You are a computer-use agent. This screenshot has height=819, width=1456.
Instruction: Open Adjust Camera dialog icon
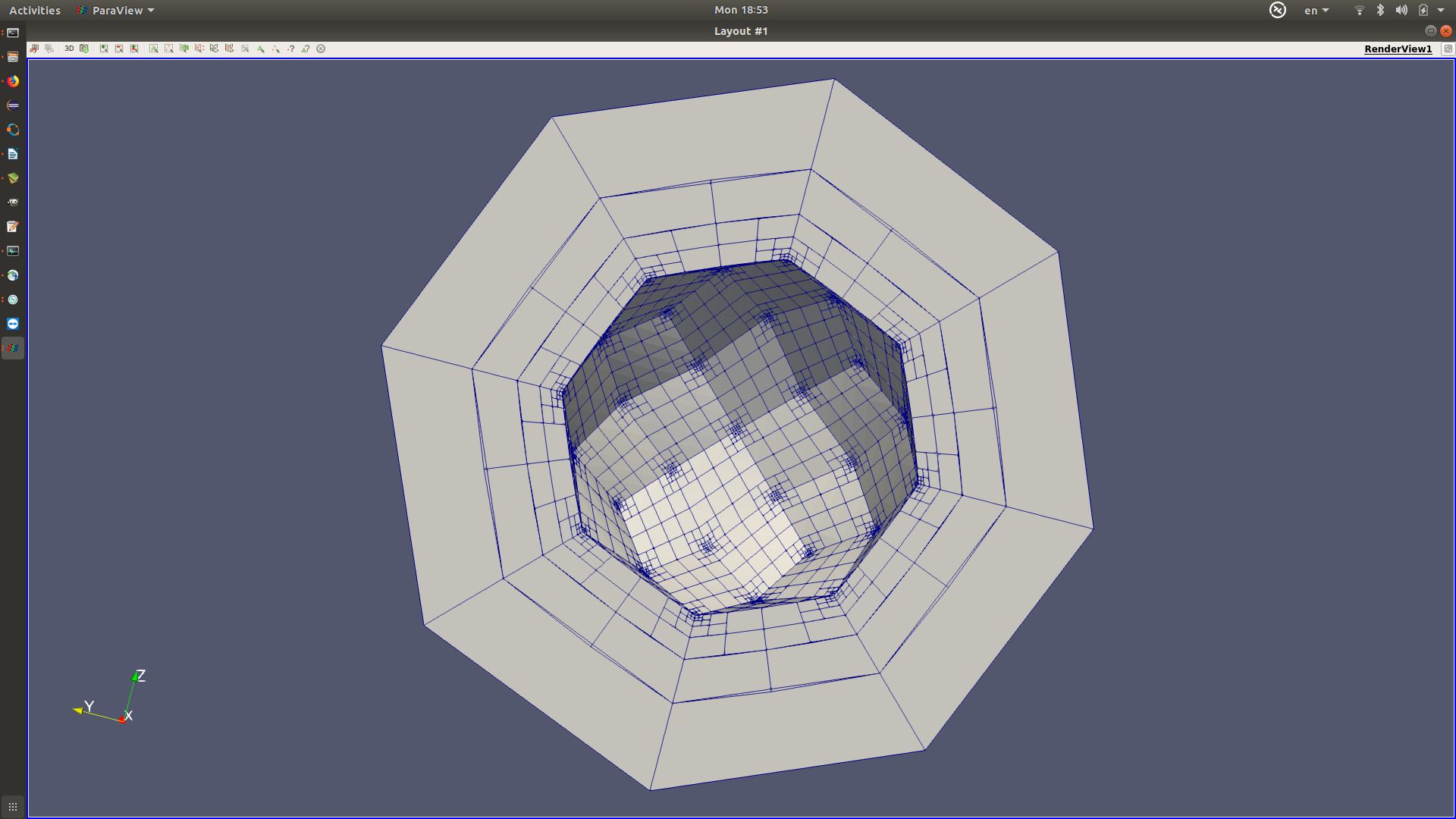click(84, 49)
